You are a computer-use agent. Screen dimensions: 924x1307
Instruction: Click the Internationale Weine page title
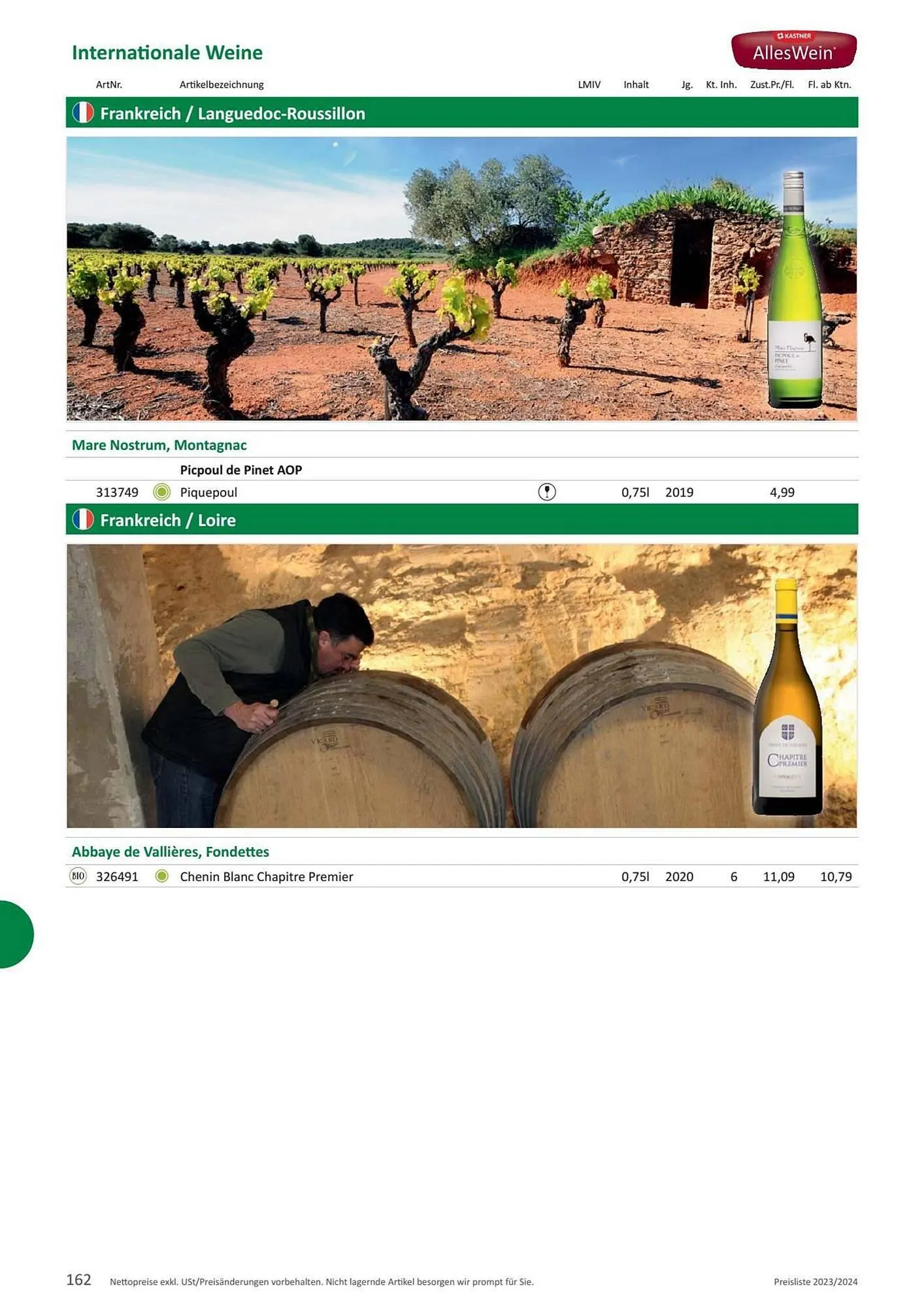point(167,52)
